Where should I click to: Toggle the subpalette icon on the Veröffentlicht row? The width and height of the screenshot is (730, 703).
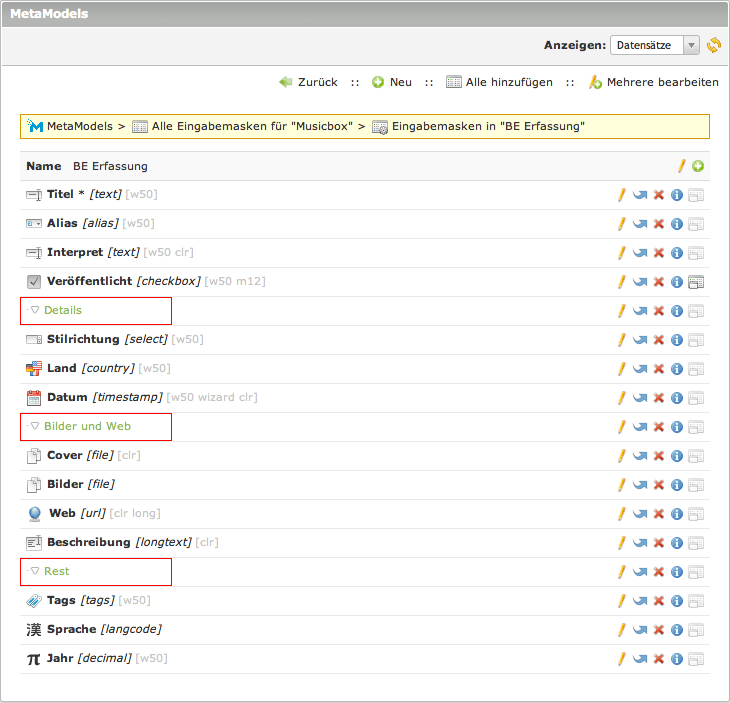pos(696,282)
